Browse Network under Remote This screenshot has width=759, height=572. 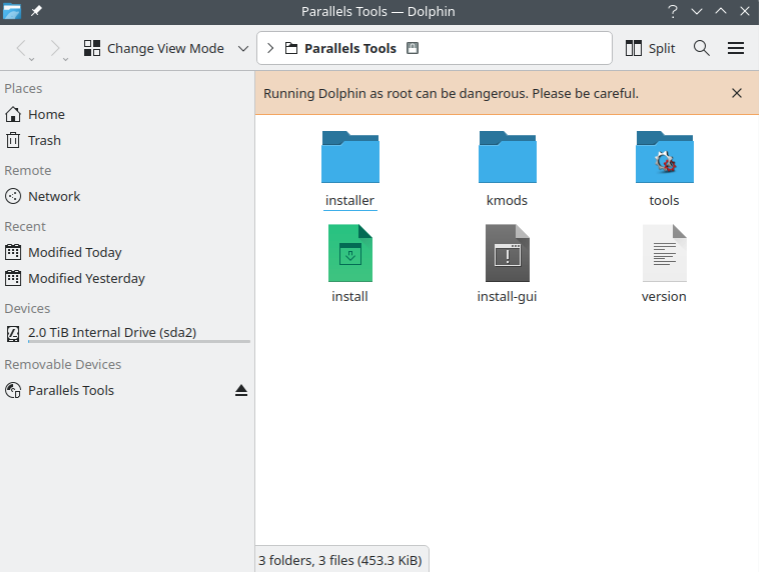pos(54,197)
